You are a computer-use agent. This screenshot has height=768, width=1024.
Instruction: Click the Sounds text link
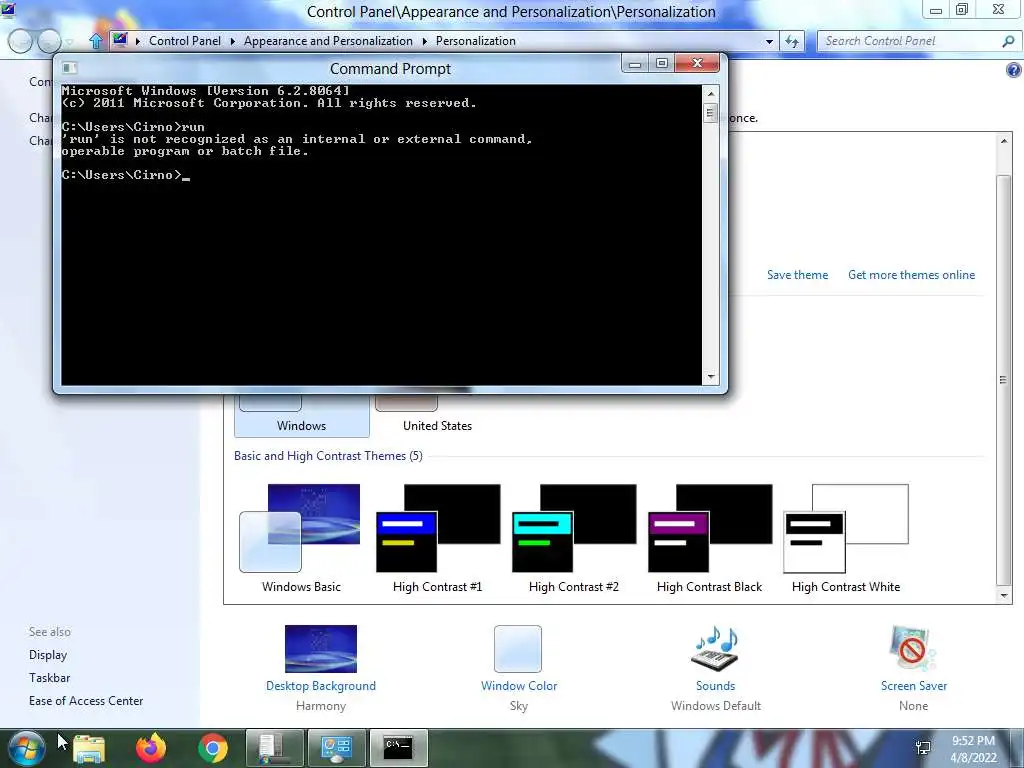click(x=715, y=686)
